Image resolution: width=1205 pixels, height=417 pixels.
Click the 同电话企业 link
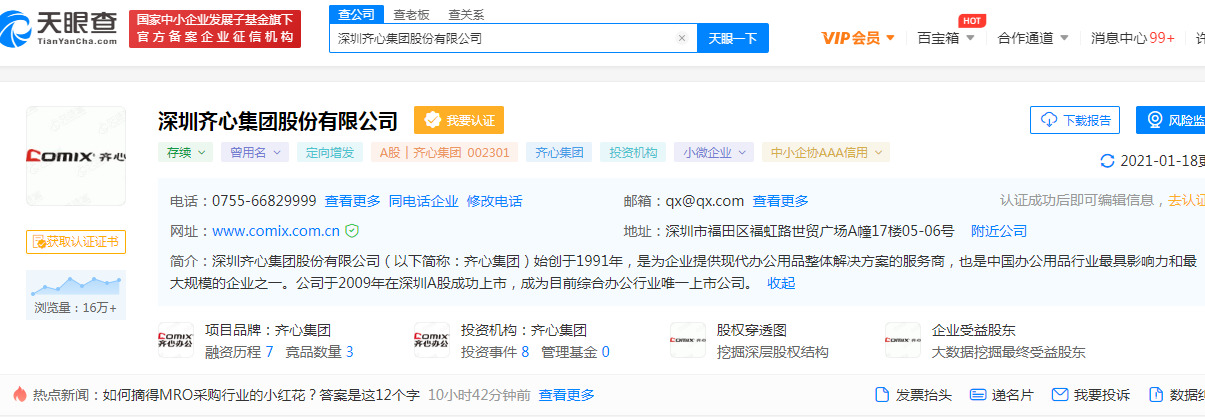pos(423,201)
